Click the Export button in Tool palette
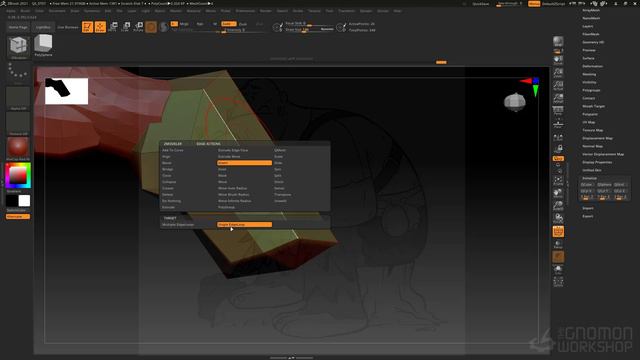The height and width of the screenshot is (360, 640). 587,216
